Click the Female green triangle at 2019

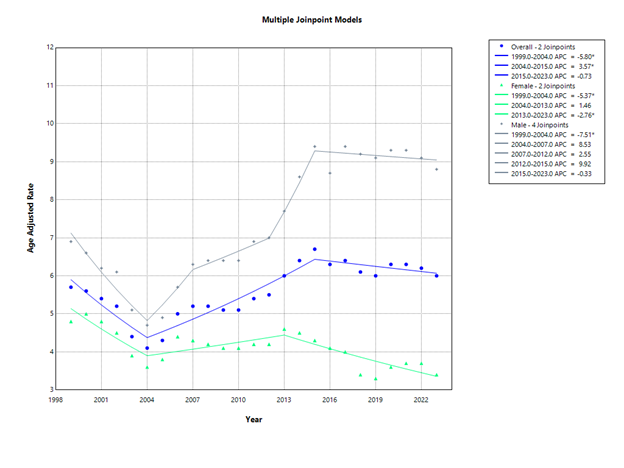(x=376, y=379)
